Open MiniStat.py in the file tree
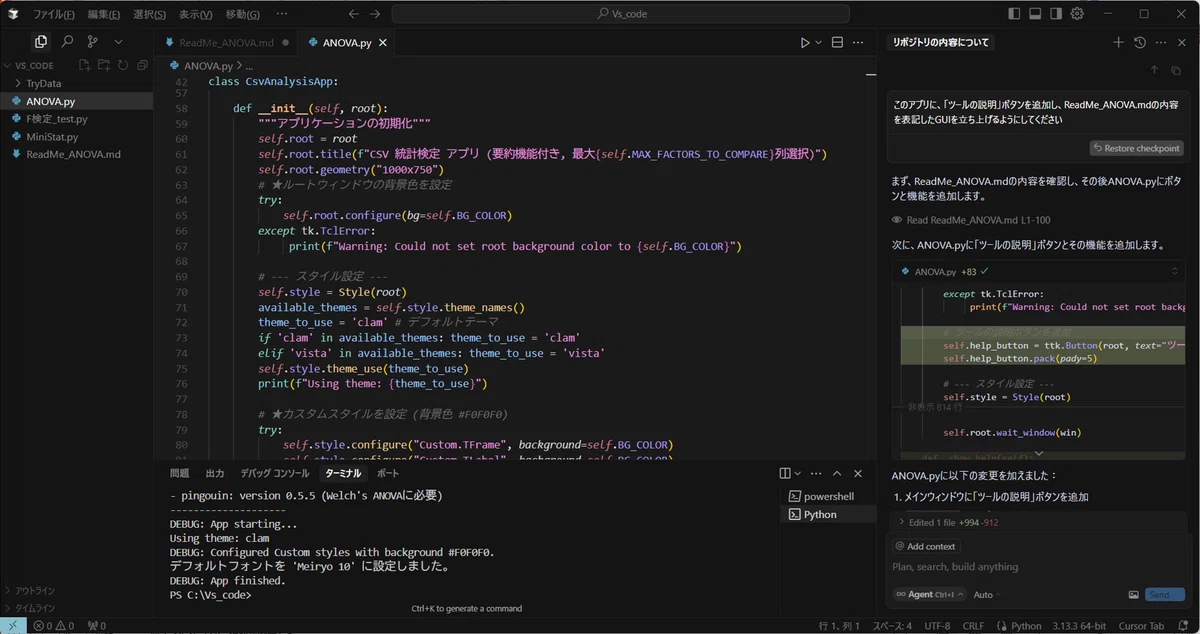 point(77,137)
